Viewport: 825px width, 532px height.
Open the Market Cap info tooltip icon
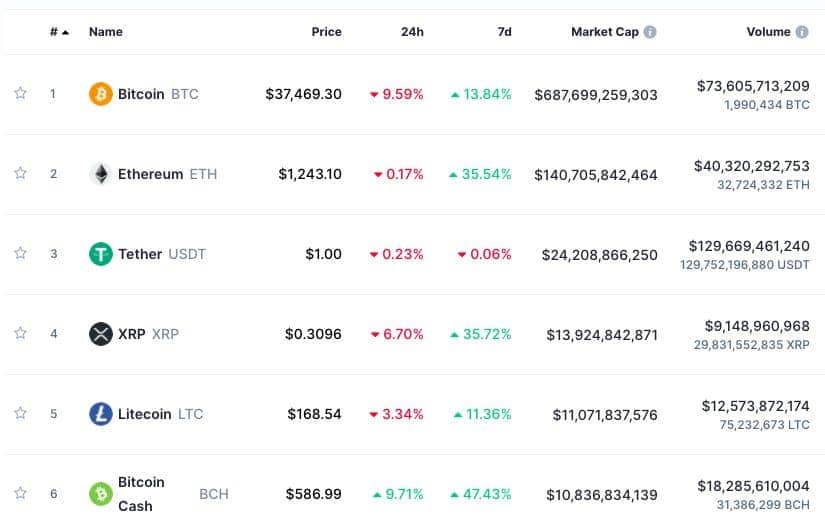click(x=650, y=32)
